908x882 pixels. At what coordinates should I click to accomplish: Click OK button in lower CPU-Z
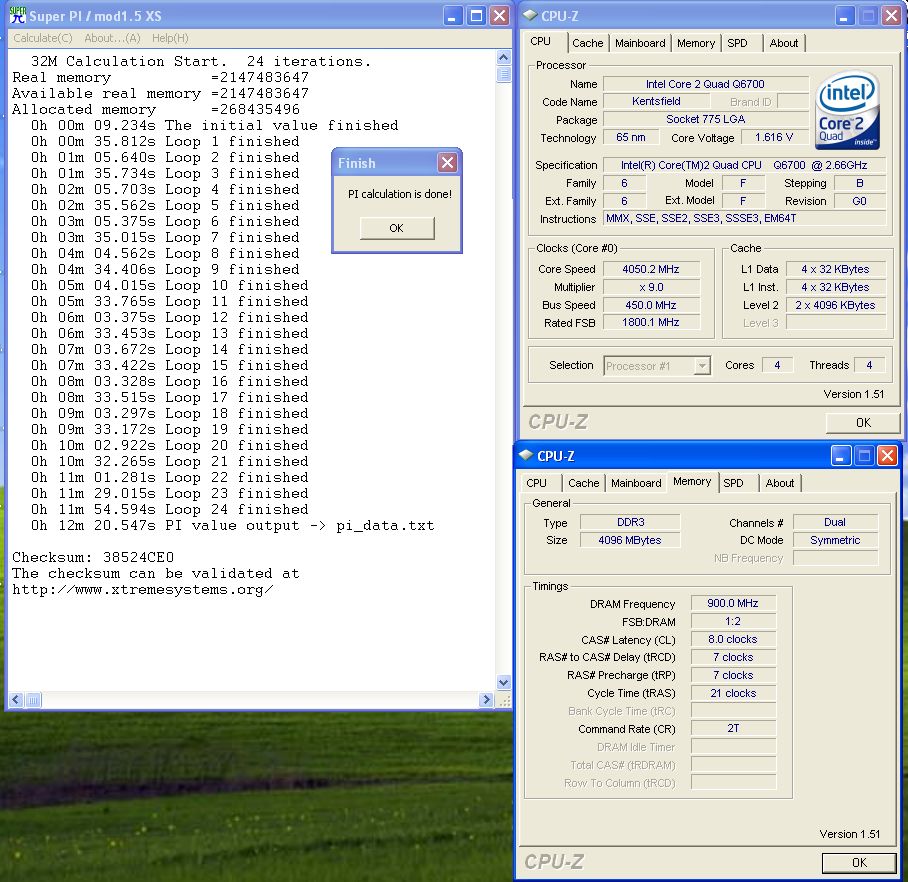[x=859, y=863]
